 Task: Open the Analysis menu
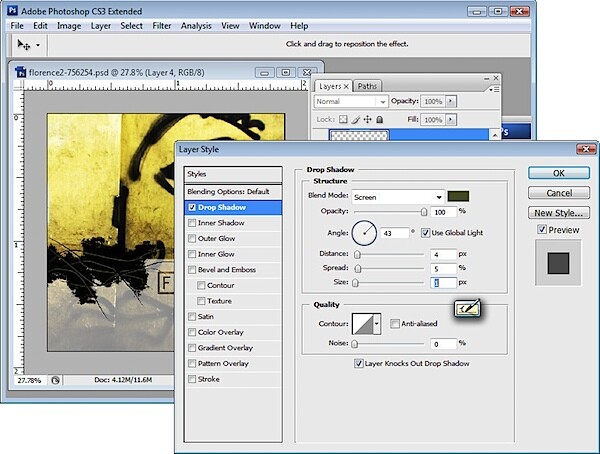click(196, 26)
